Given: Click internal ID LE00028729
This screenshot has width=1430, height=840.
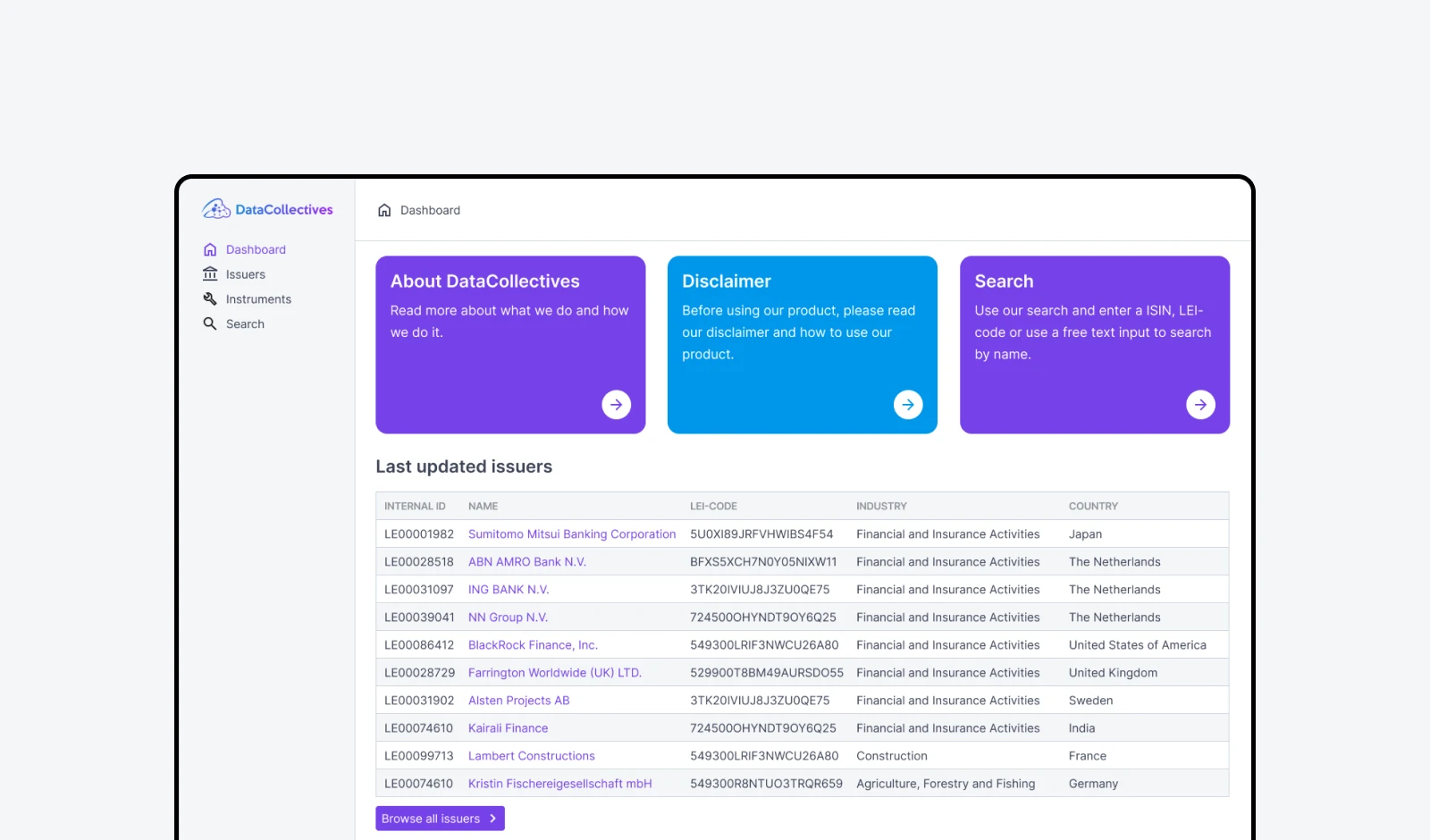Looking at the screenshot, I should [419, 672].
